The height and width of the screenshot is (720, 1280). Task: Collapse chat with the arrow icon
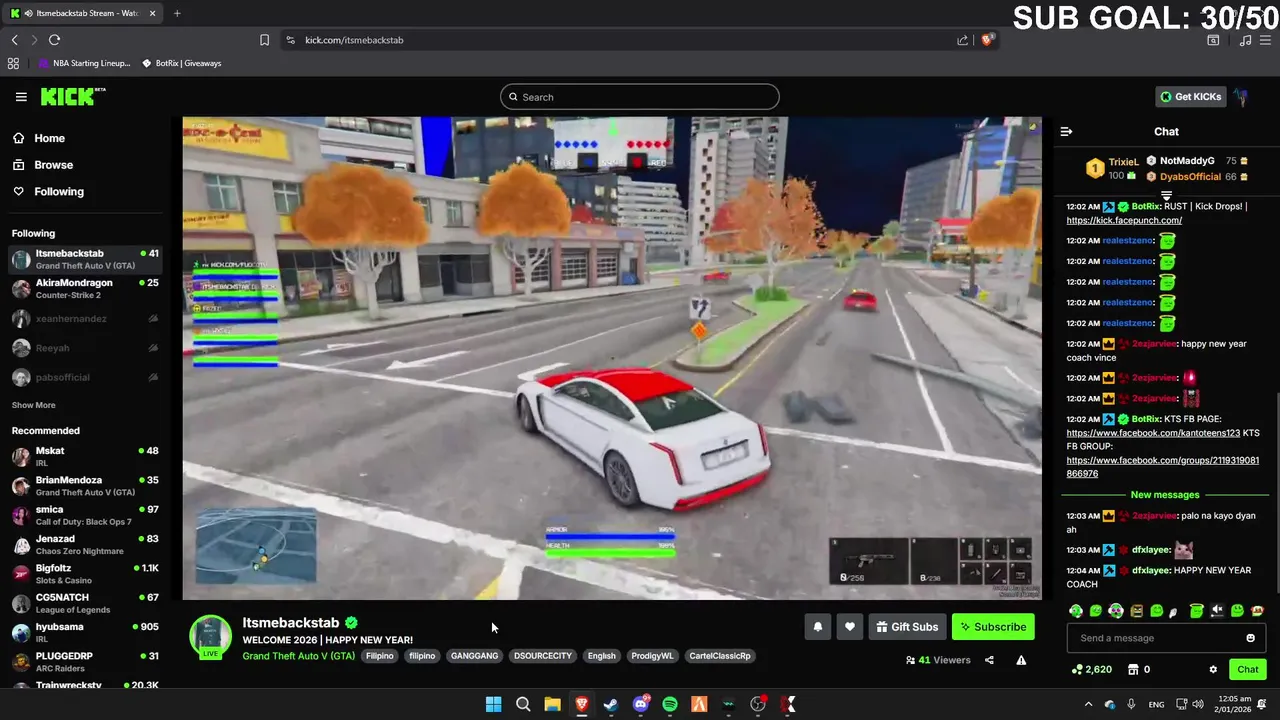[x=1066, y=131]
